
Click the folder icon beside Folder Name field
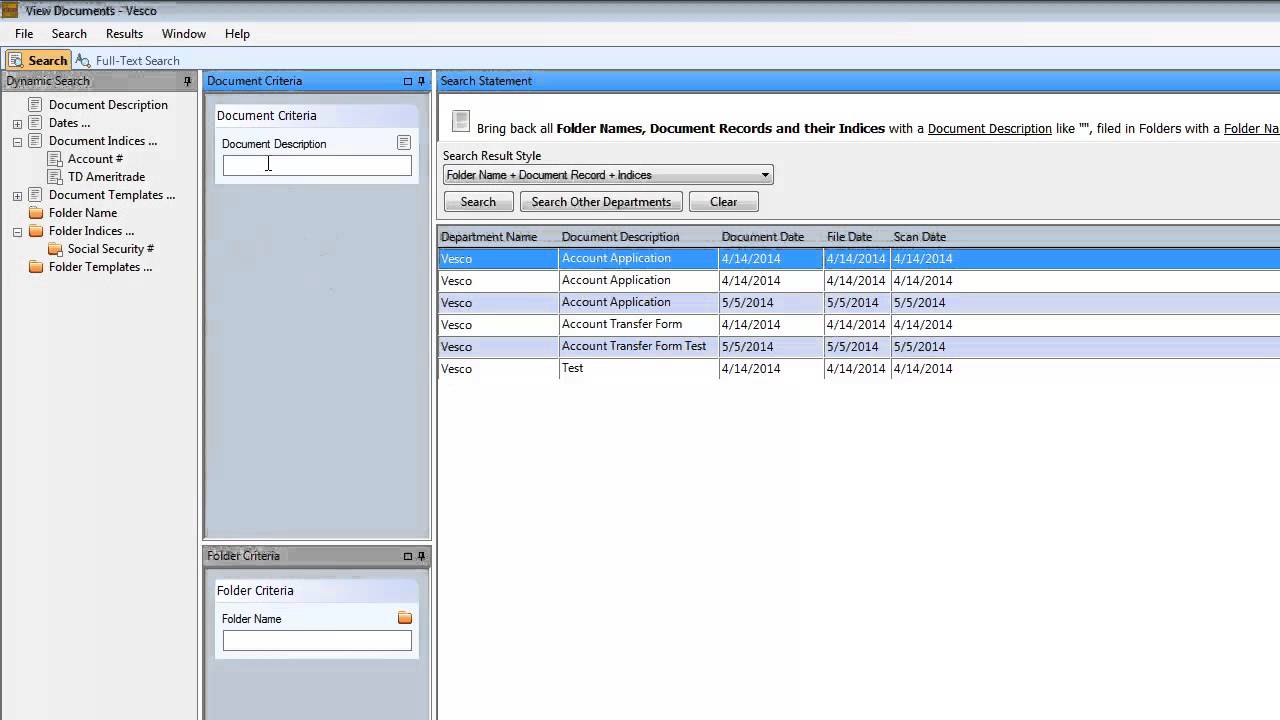tap(405, 618)
